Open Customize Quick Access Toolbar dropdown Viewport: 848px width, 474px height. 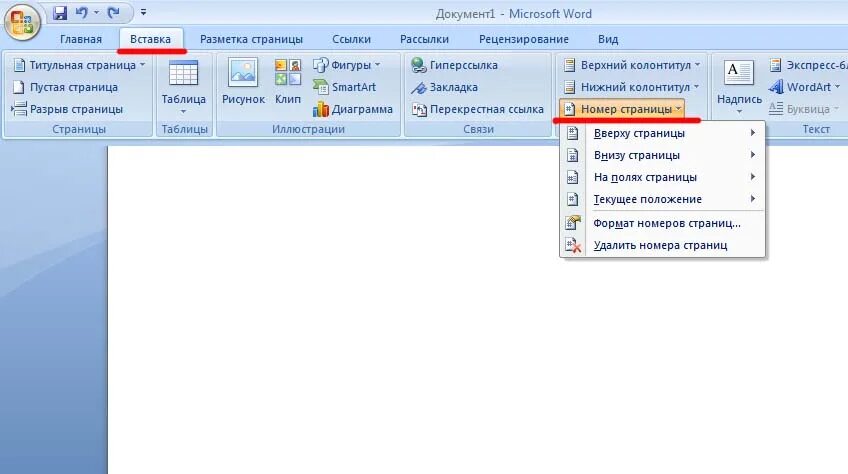click(x=143, y=12)
